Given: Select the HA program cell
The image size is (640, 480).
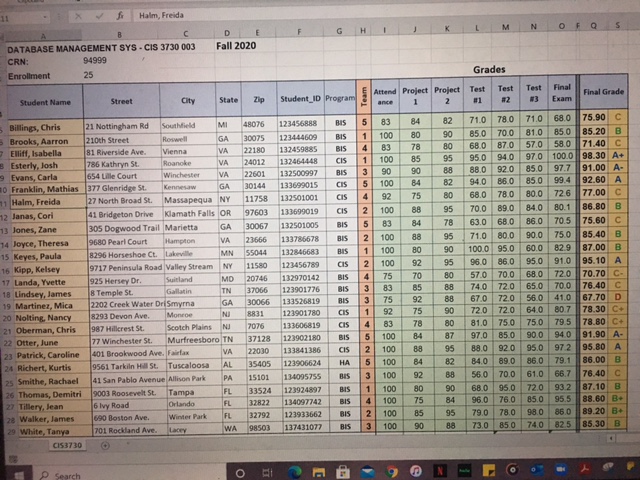Looking at the screenshot, I should coord(344,362).
